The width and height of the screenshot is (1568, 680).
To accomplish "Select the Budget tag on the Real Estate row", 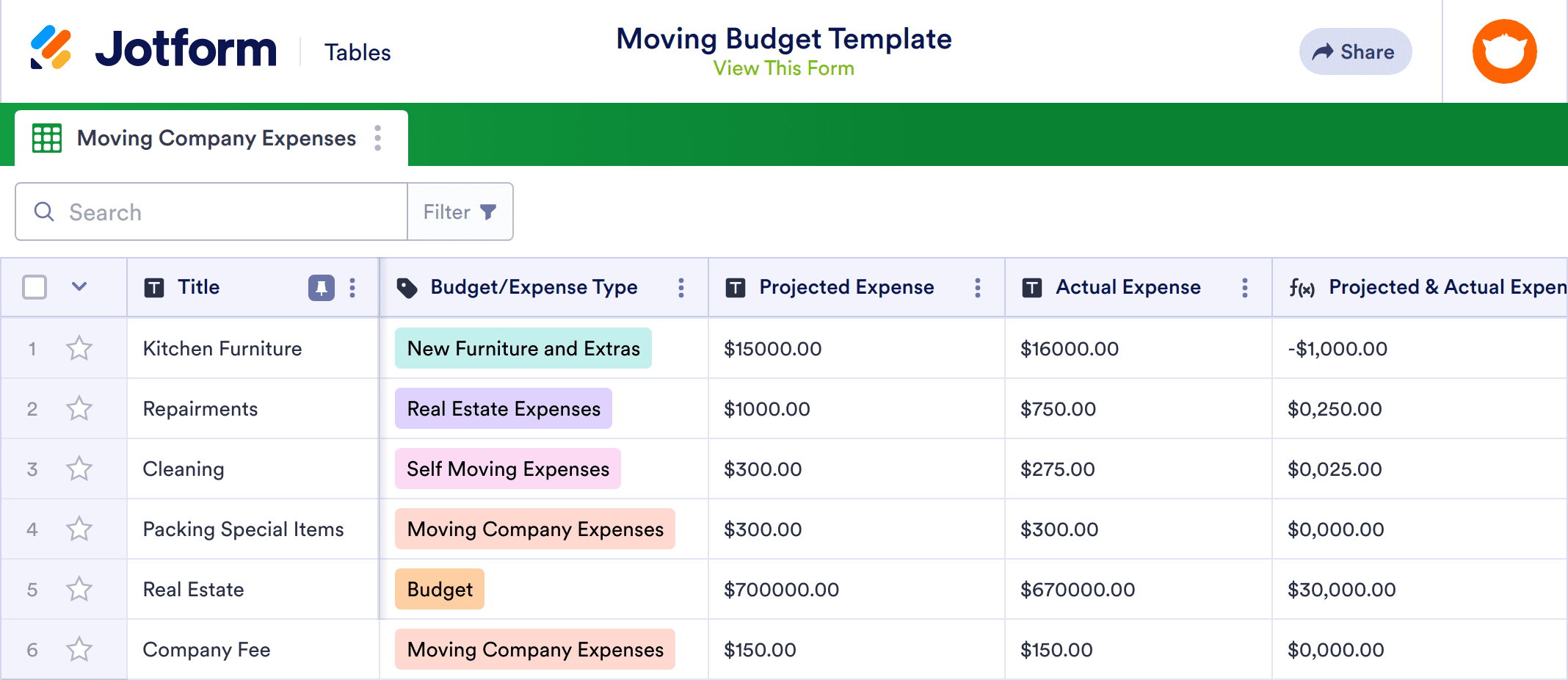I will coord(439,589).
